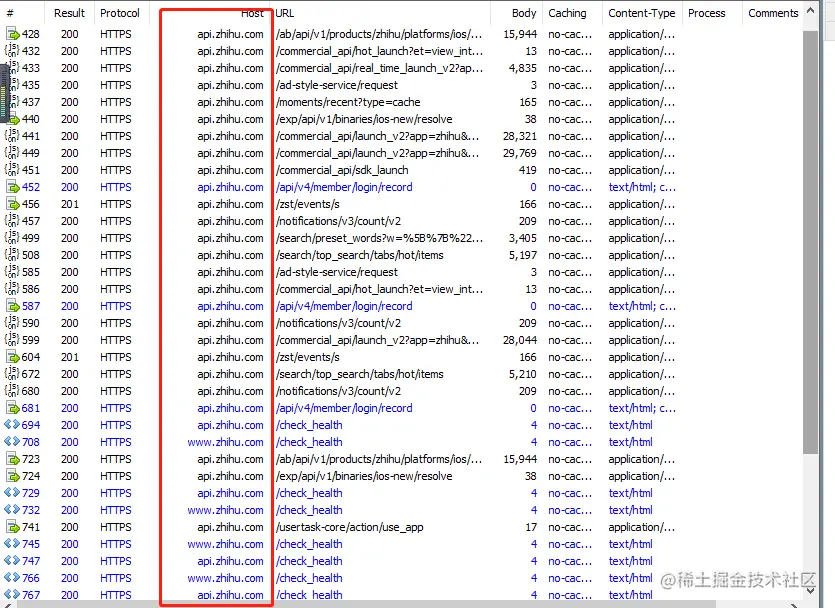The image size is (835, 608).
Task: Click the JSON icon for session 449
Action: [x=12, y=153]
